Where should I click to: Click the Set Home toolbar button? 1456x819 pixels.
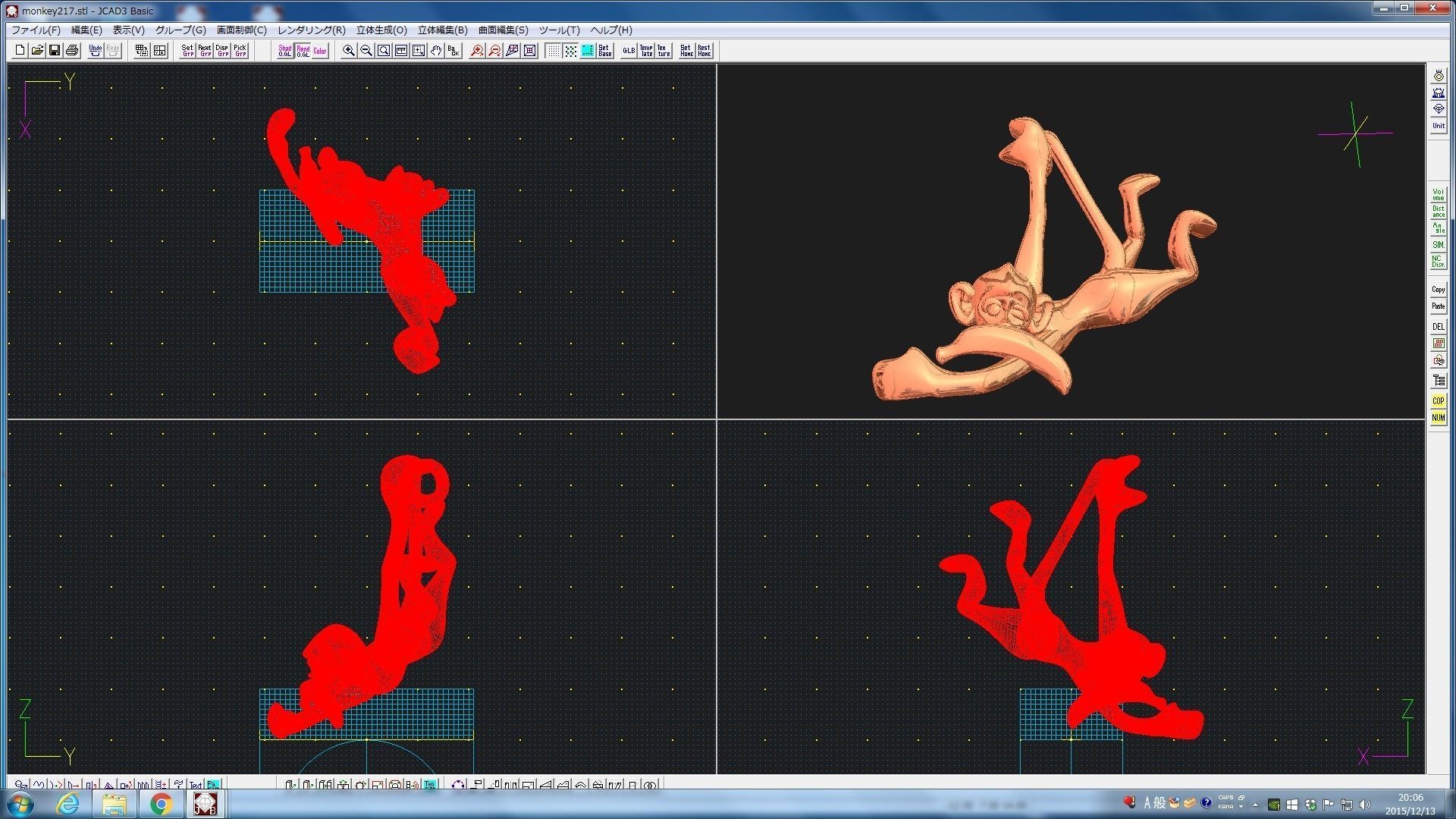[x=686, y=51]
